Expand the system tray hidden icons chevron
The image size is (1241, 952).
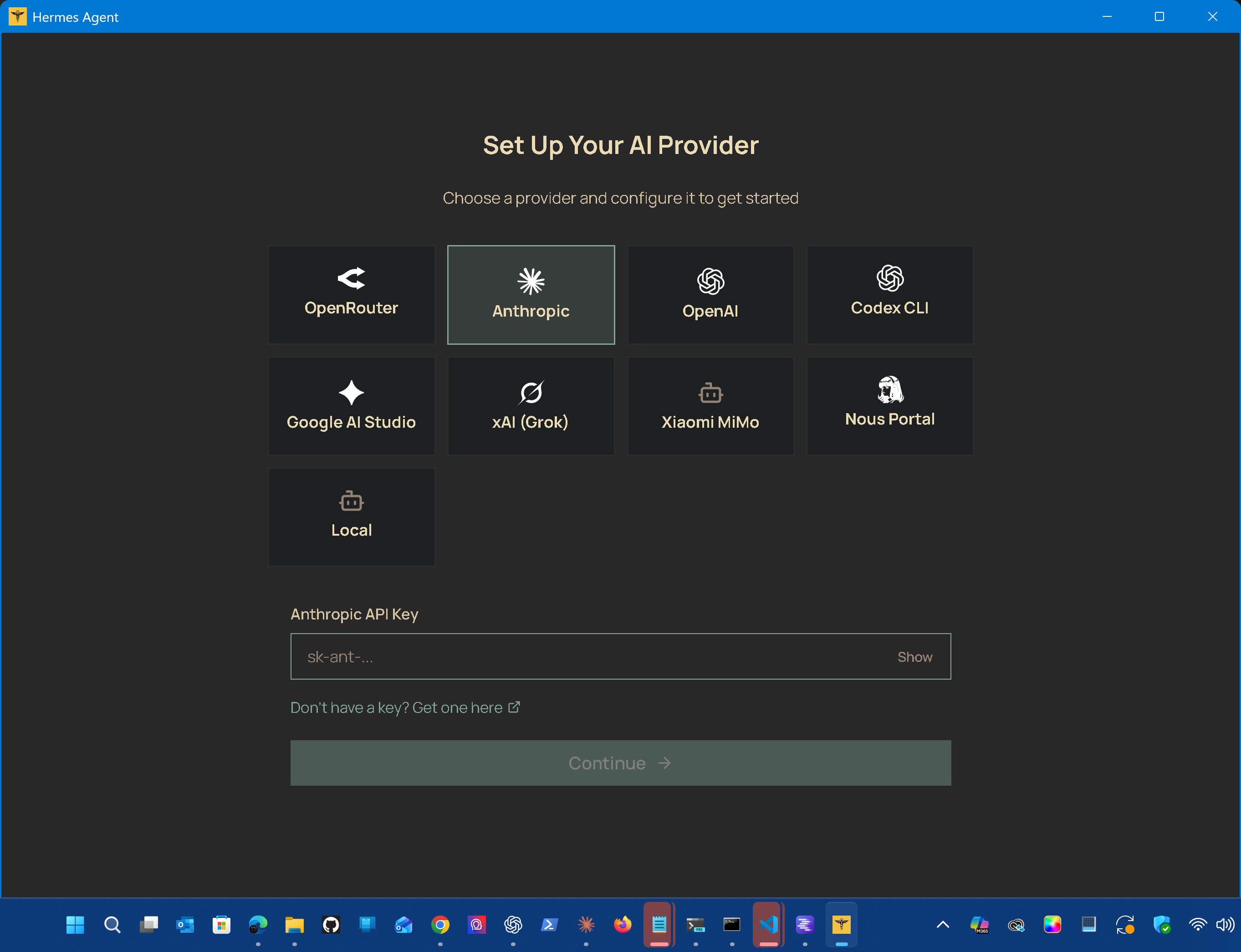943,925
